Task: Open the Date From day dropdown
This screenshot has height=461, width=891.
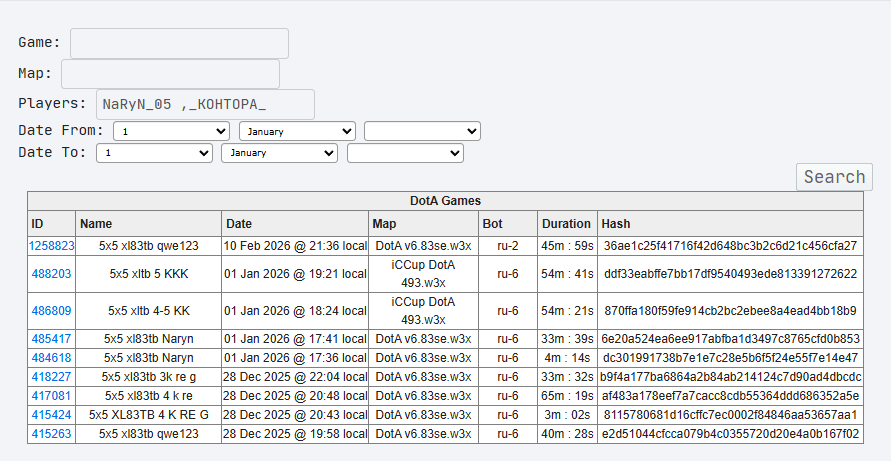Action: (172, 131)
